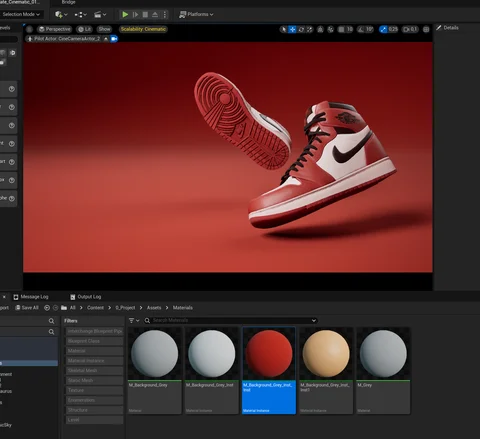Toggle the world/local coordinate space icon
The width and height of the screenshot is (480, 439).
(320, 29)
